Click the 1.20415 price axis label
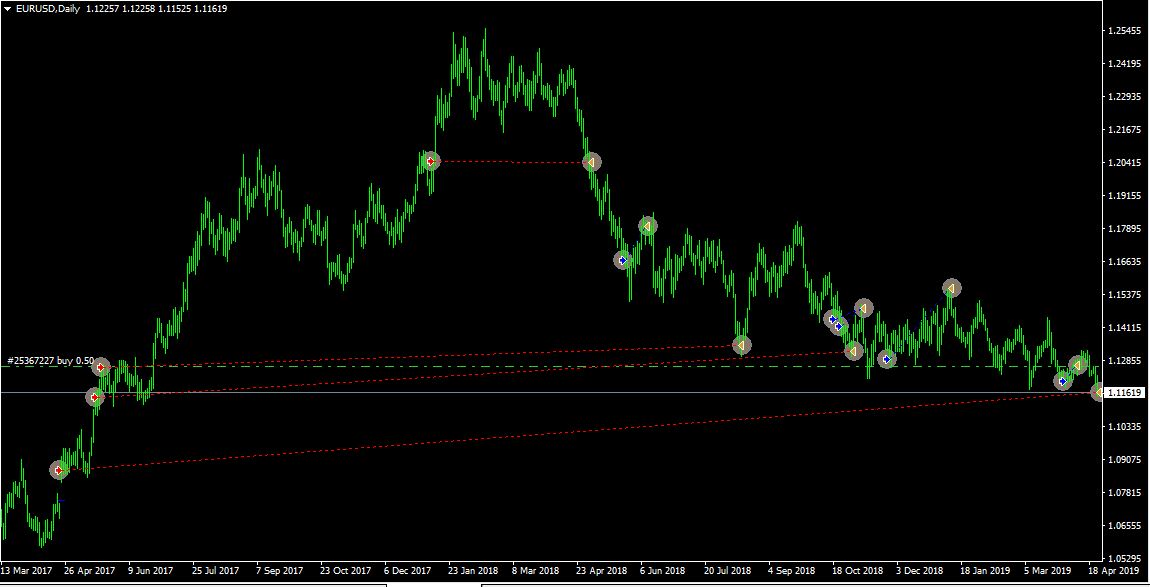Image resolution: width=1150 pixels, height=587 pixels. tap(1125, 163)
